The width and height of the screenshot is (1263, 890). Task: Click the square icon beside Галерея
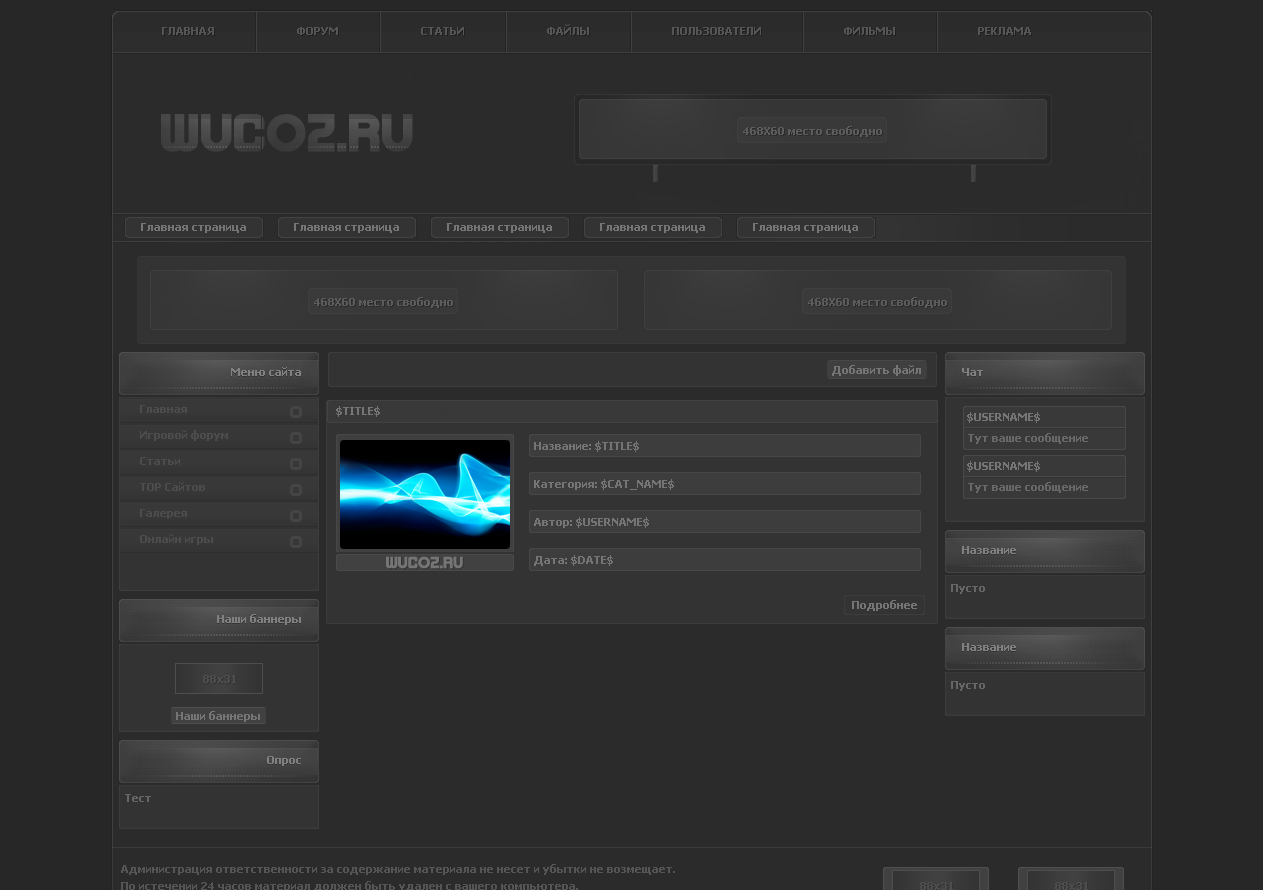296,516
